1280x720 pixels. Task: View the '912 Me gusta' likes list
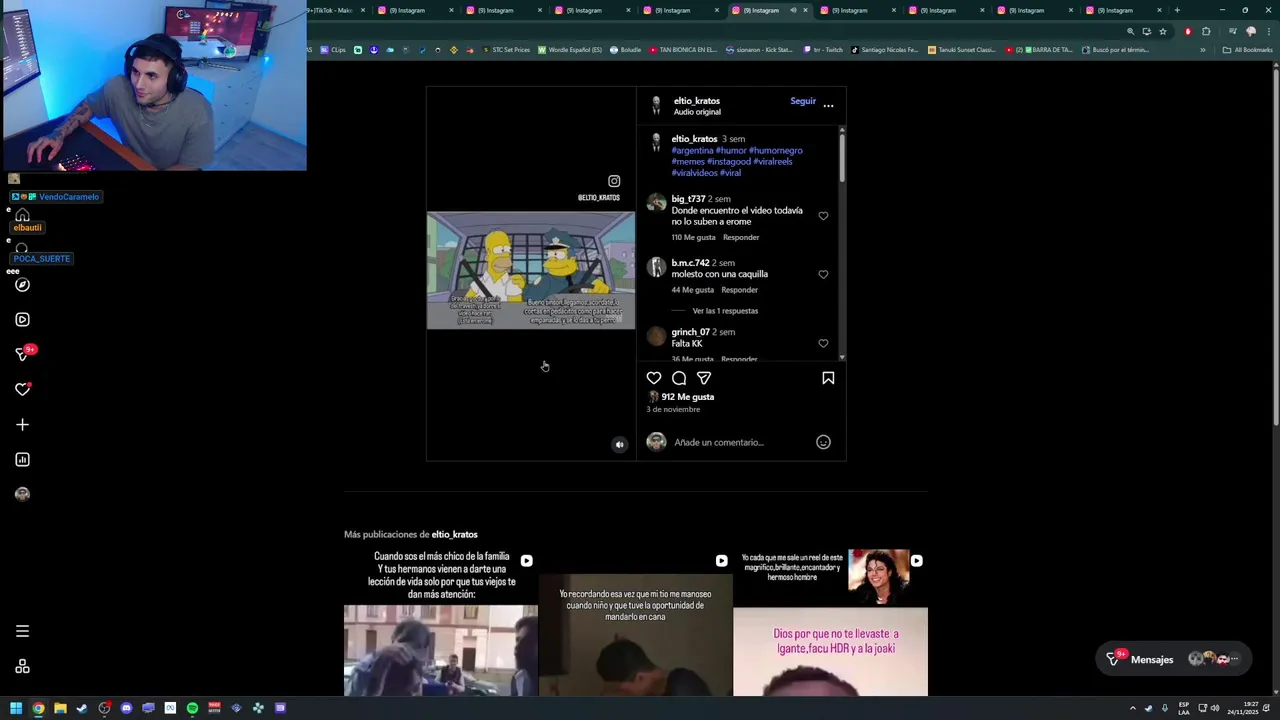(x=688, y=397)
